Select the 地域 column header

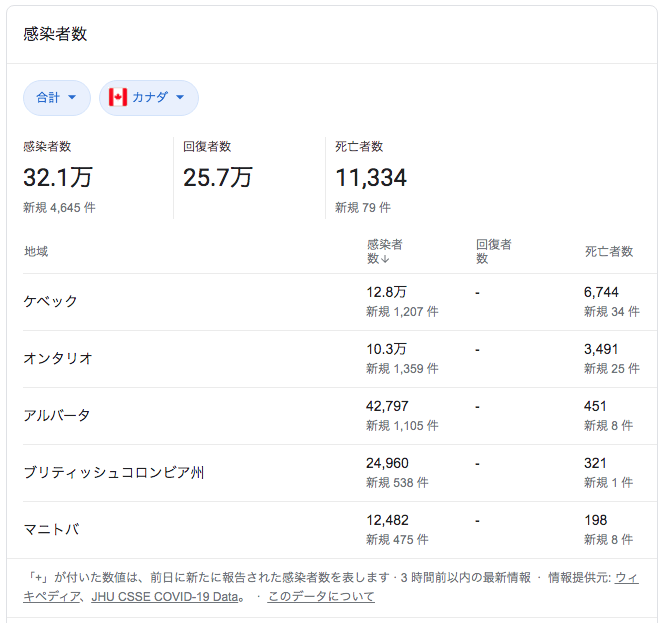[x=36, y=251]
